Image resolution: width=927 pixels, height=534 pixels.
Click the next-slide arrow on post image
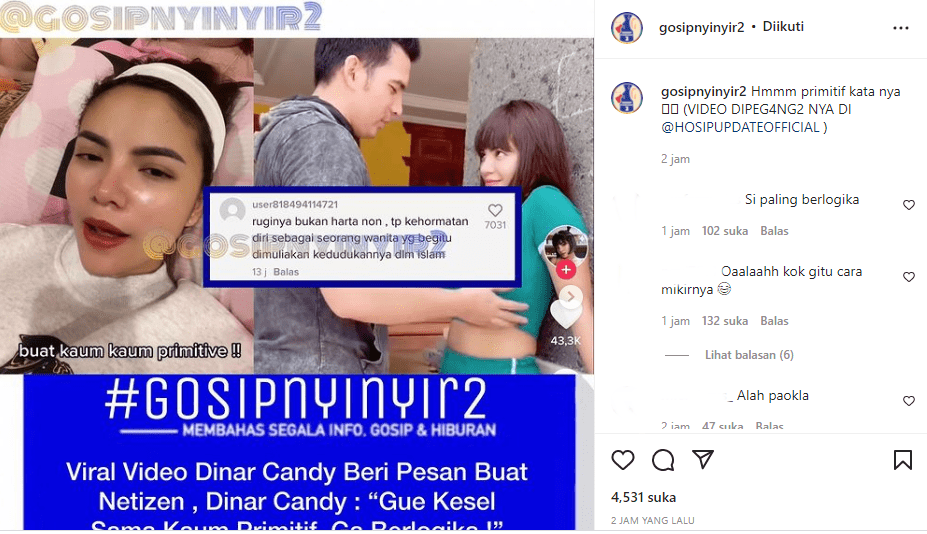click(x=570, y=296)
